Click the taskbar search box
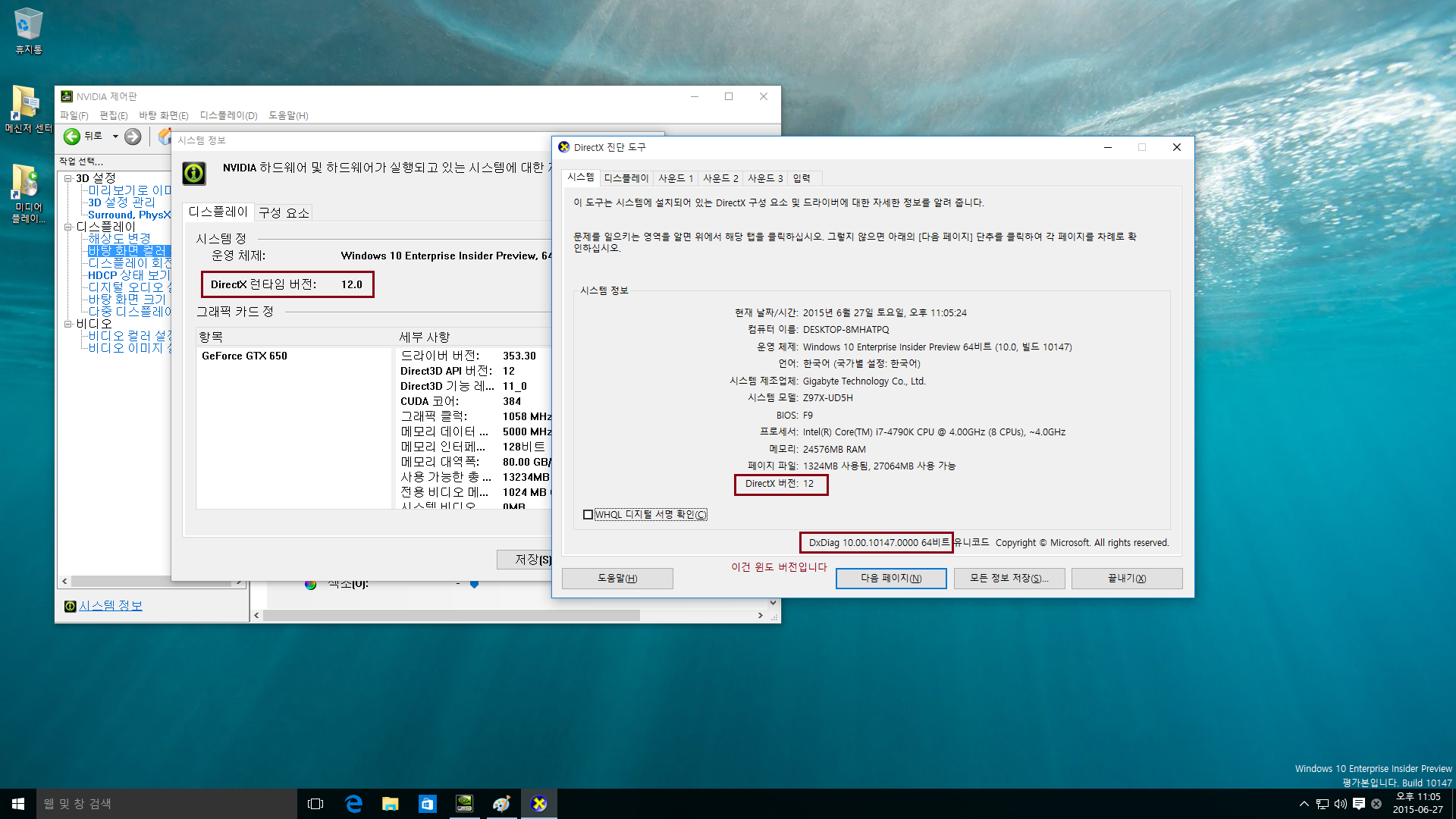The height and width of the screenshot is (819, 1456). pos(167,804)
